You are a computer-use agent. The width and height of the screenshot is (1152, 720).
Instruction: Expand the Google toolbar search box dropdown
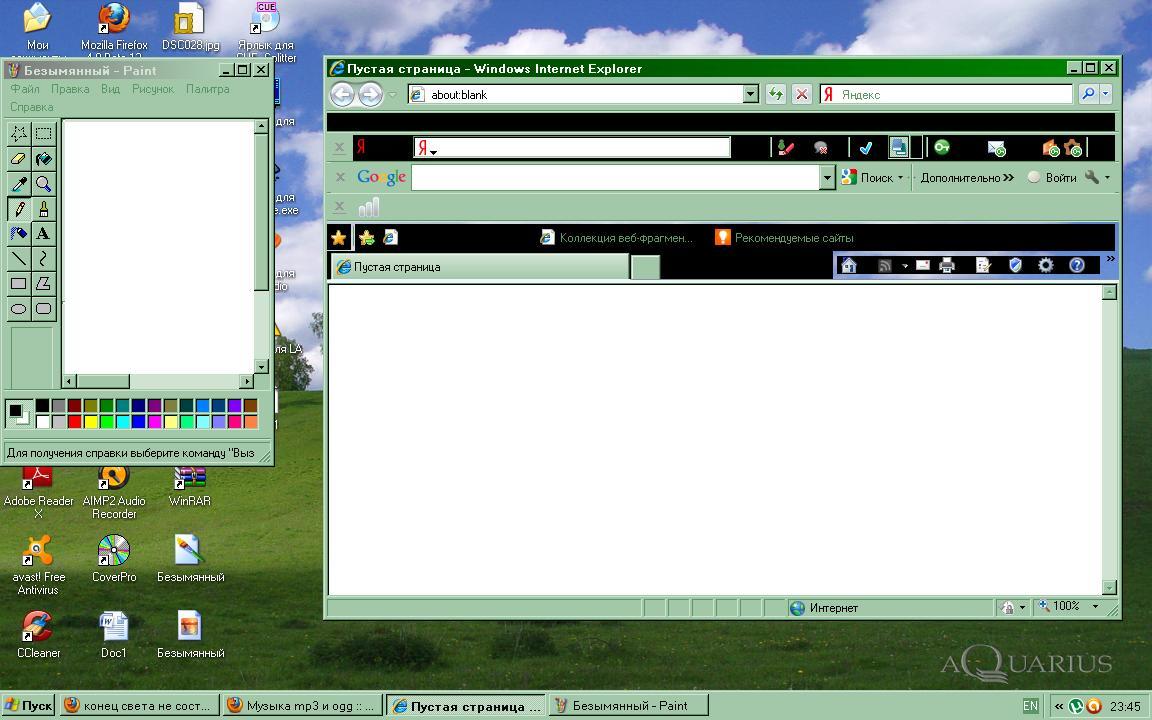click(x=828, y=177)
